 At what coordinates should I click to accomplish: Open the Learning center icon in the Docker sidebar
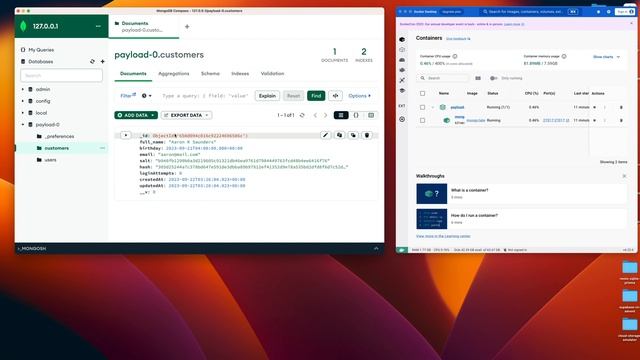click(402, 91)
